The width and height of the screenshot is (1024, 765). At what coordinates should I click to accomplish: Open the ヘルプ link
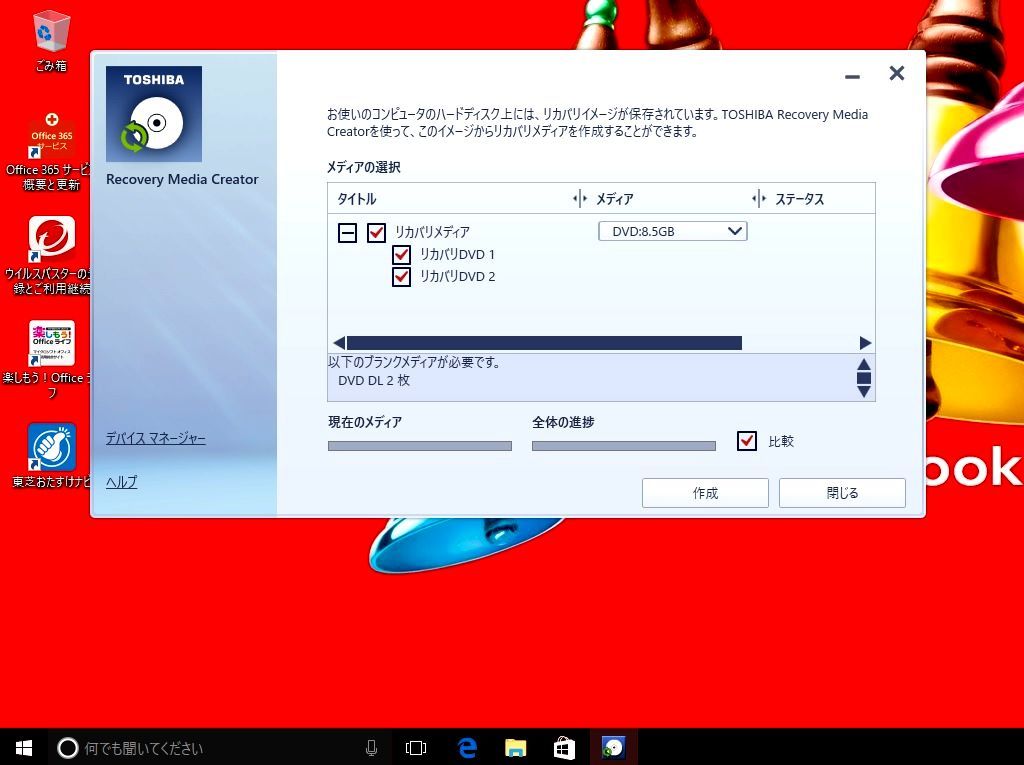click(x=121, y=481)
